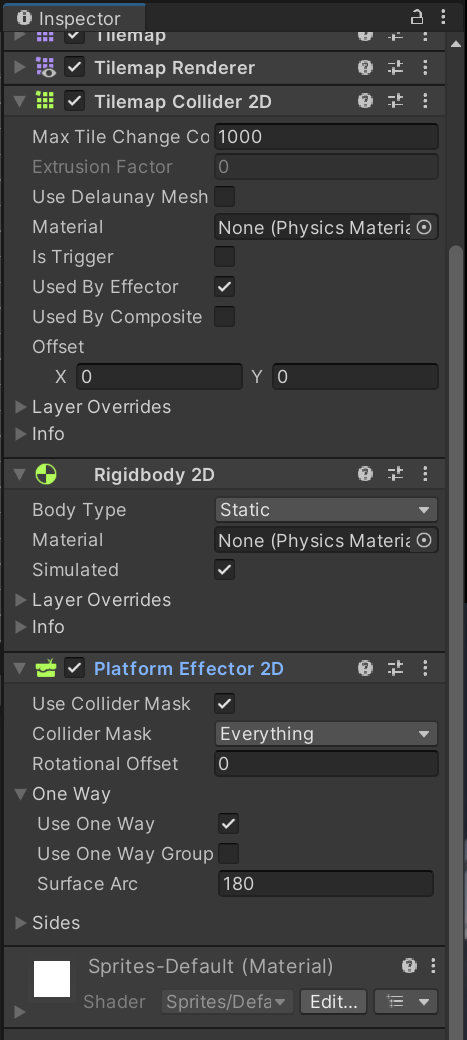Click the Tilemap Collider 2D grid icon
Image resolution: width=467 pixels, height=1040 pixels.
(x=45, y=101)
